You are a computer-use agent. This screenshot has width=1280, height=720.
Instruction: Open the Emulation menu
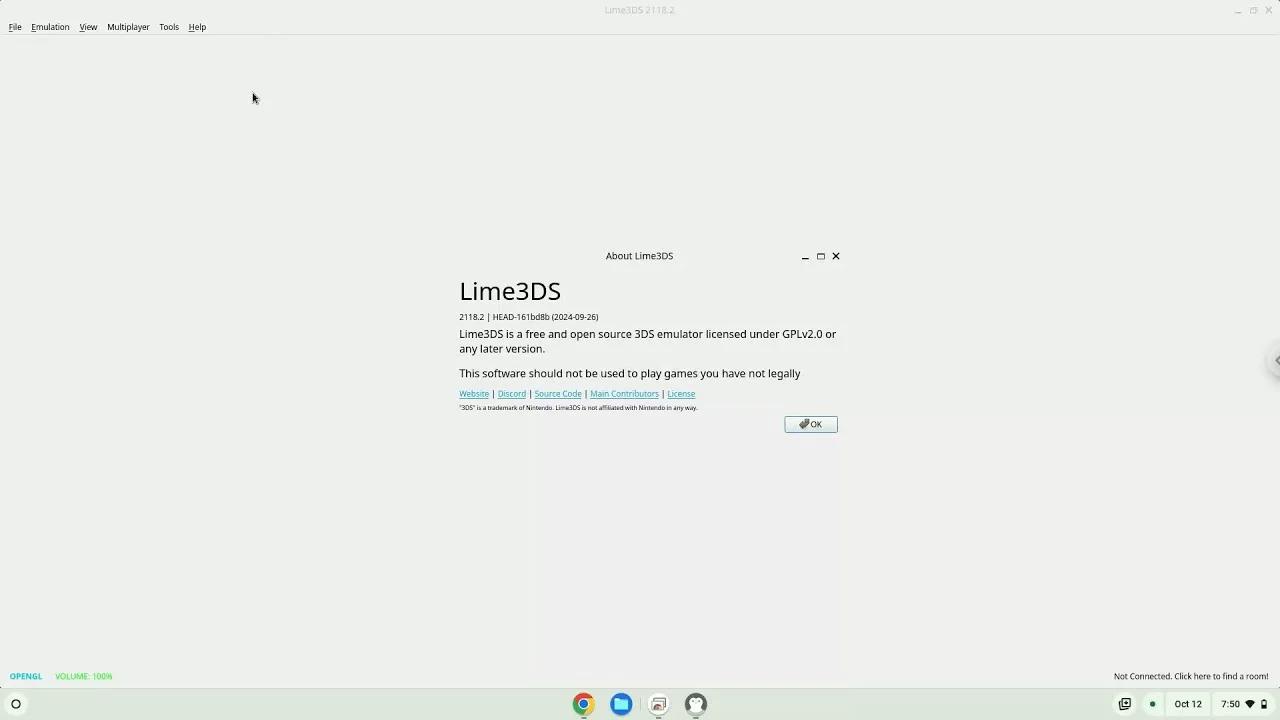(50, 27)
